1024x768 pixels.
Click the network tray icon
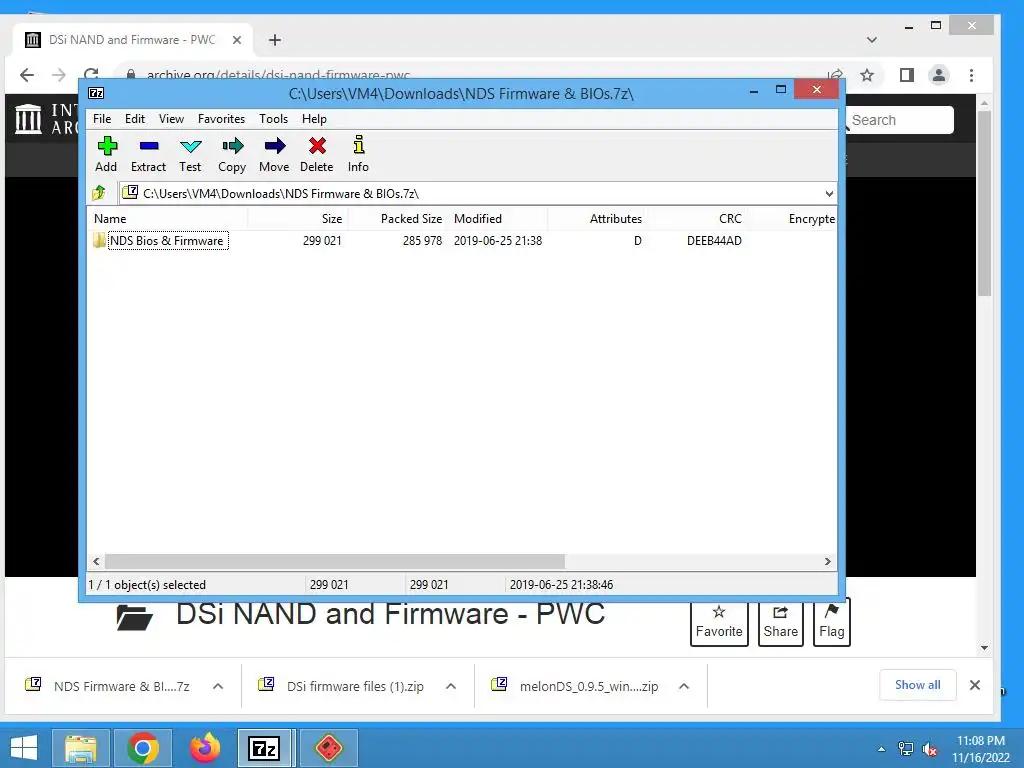pyautogui.click(x=906, y=749)
